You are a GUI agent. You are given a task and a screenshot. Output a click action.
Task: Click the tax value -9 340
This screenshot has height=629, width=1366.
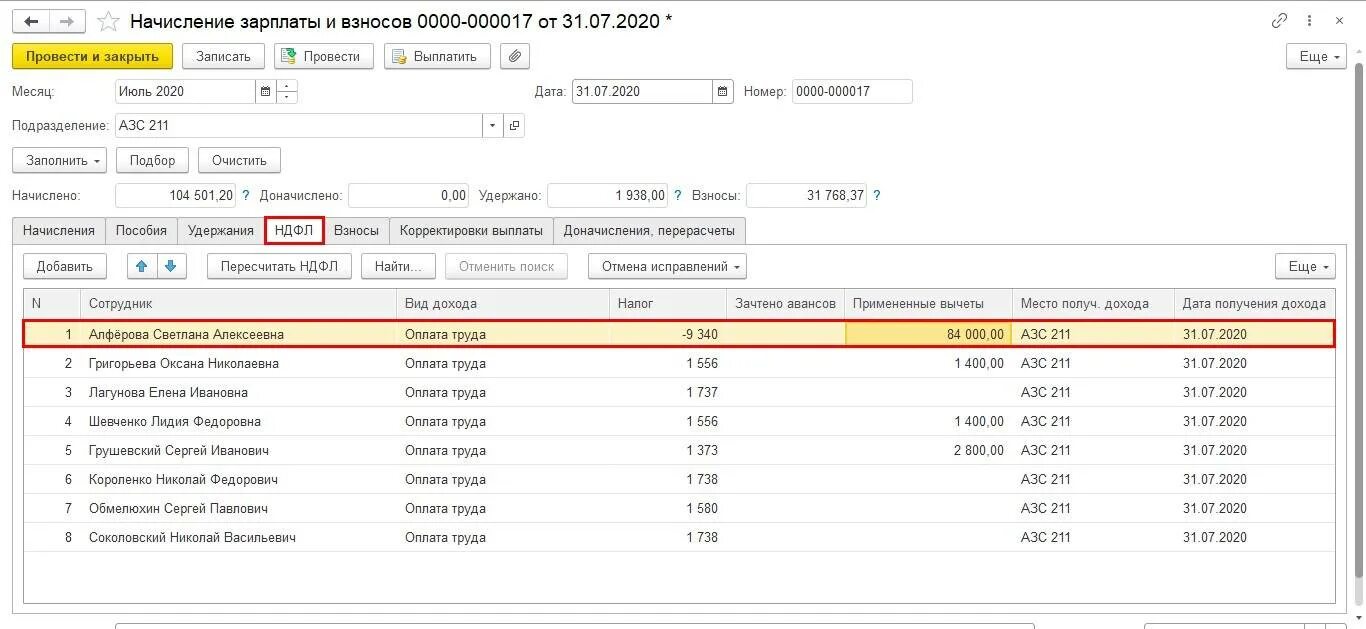[699, 334]
